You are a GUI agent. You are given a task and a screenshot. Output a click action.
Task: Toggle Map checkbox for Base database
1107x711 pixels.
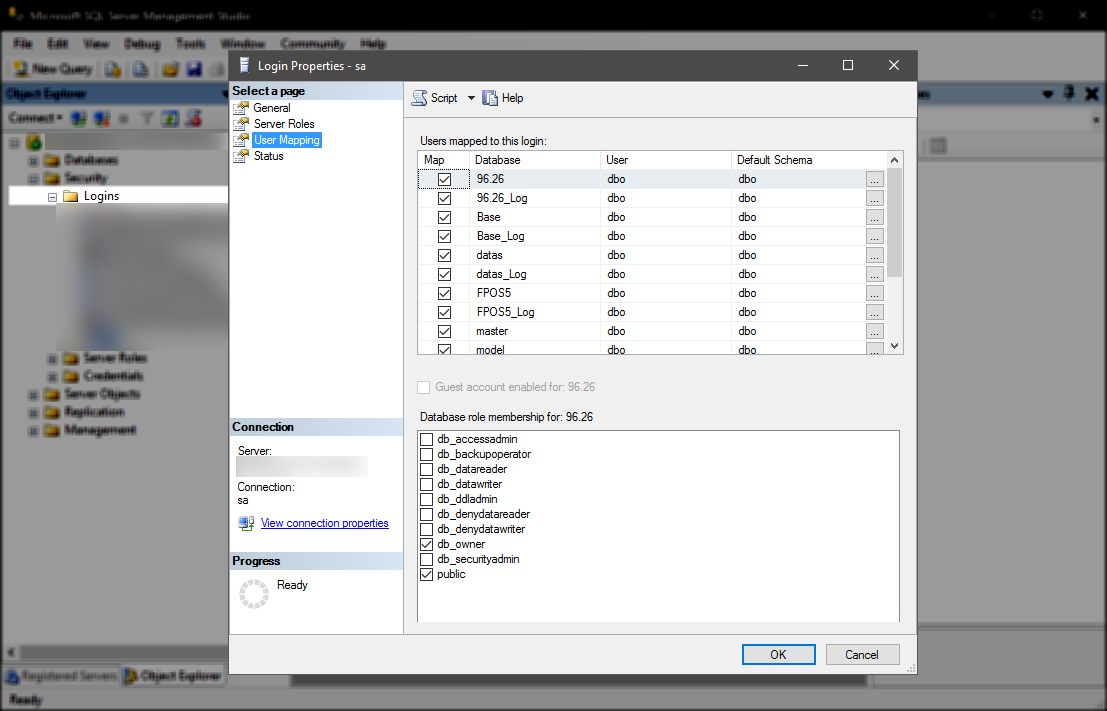[444, 217]
